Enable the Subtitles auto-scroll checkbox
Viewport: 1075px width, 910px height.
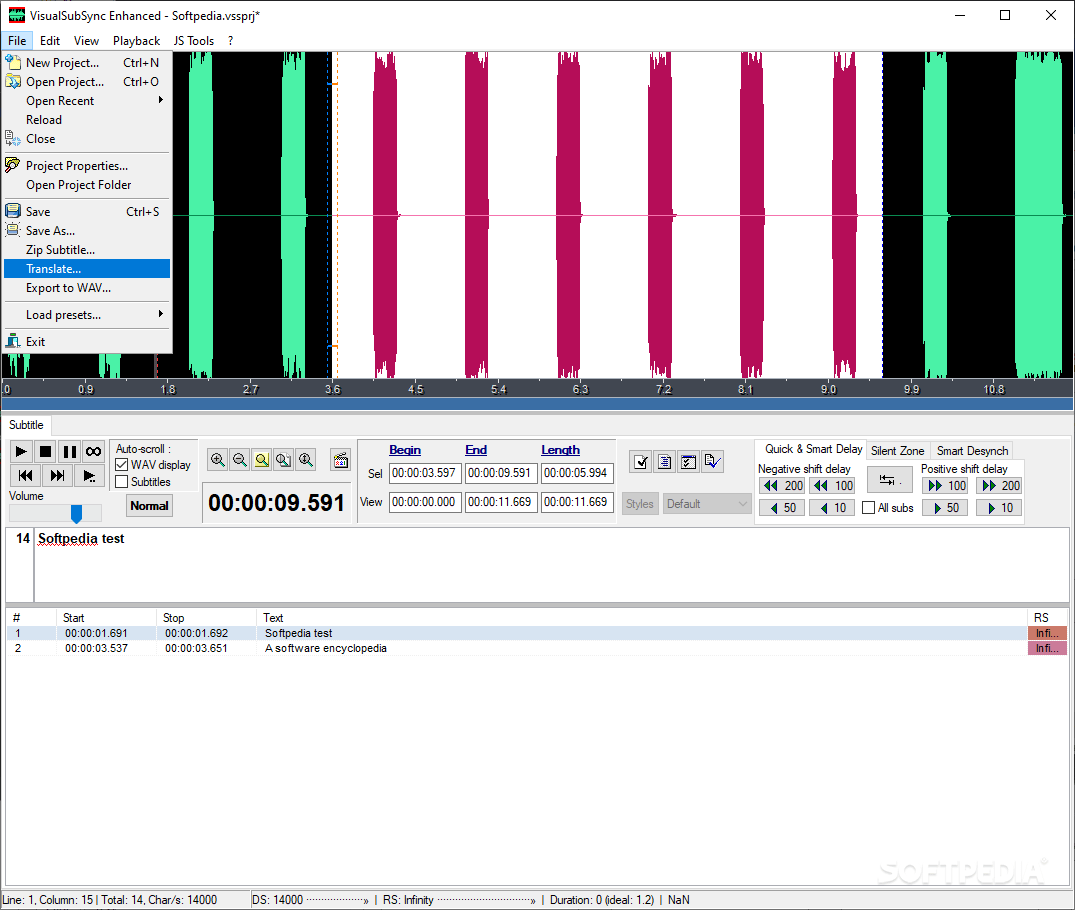pos(121,481)
